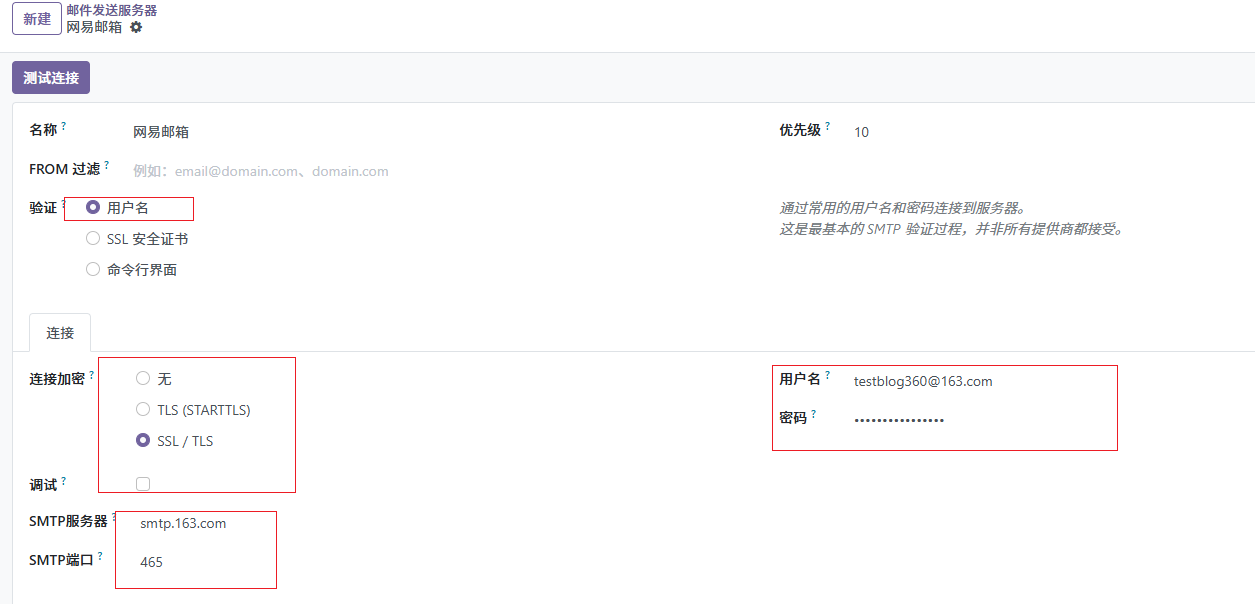Screen dimensions: 1255x604
Task: Switch to the 连接 tab
Action: (x=60, y=333)
